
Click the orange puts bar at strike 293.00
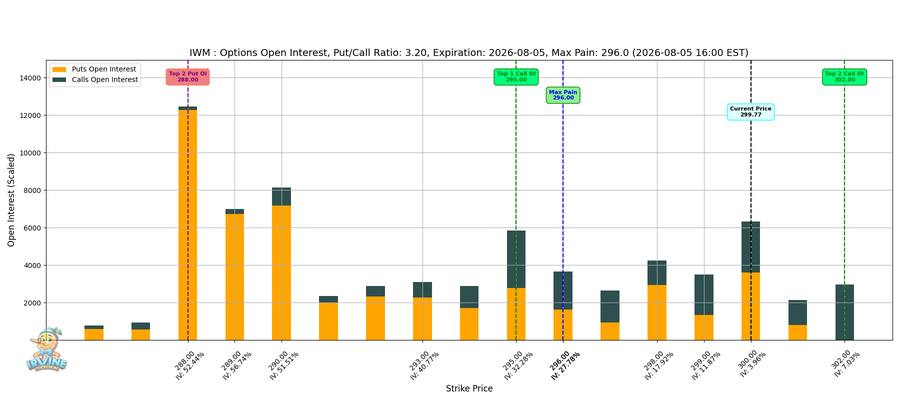click(x=422, y=319)
